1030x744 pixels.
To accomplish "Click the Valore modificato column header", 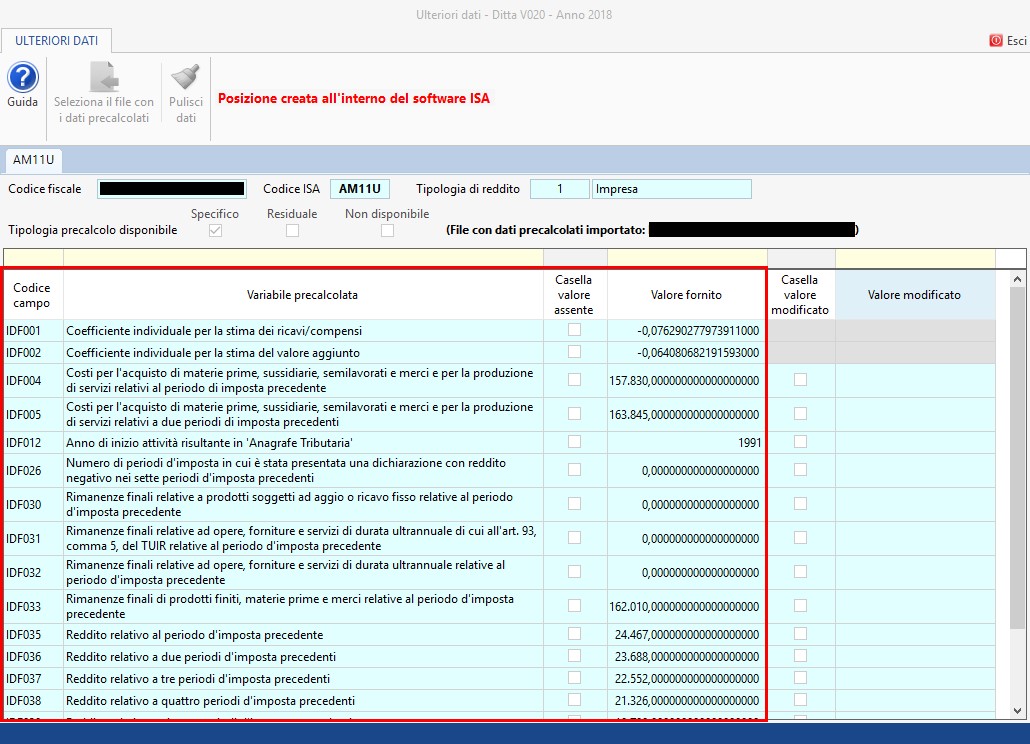I will (915, 295).
